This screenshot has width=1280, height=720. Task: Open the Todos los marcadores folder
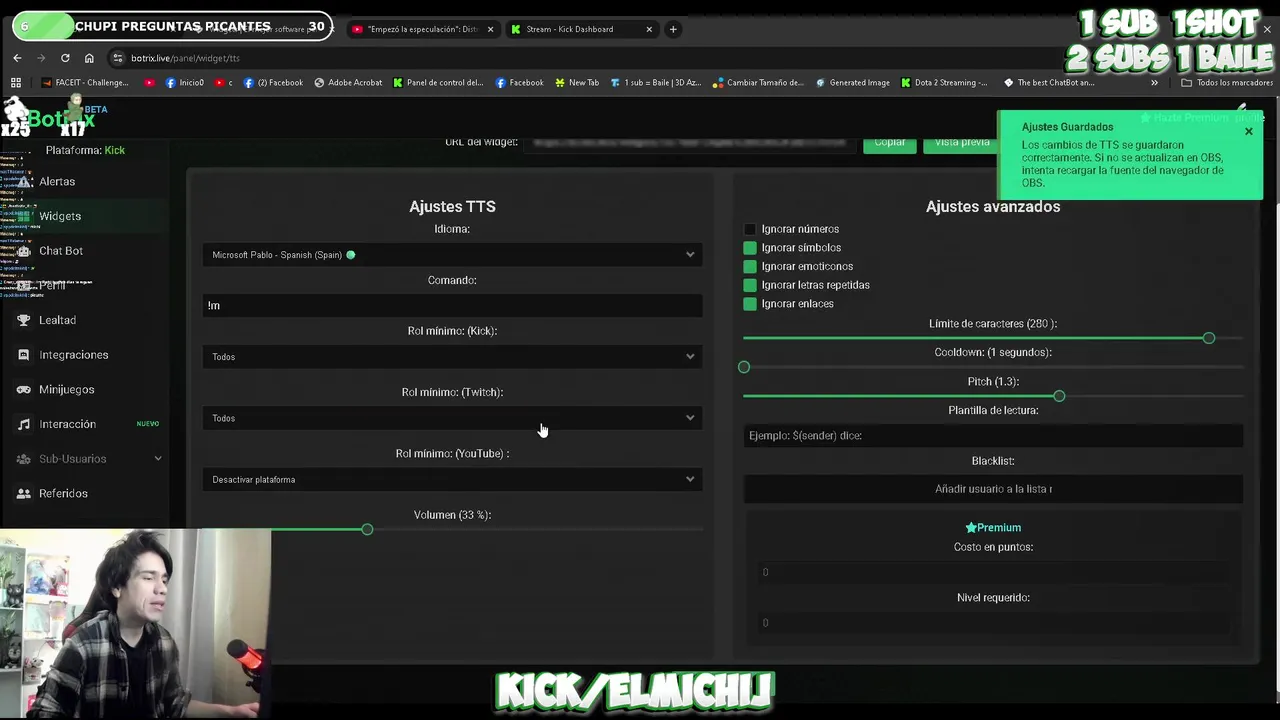click(1227, 83)
